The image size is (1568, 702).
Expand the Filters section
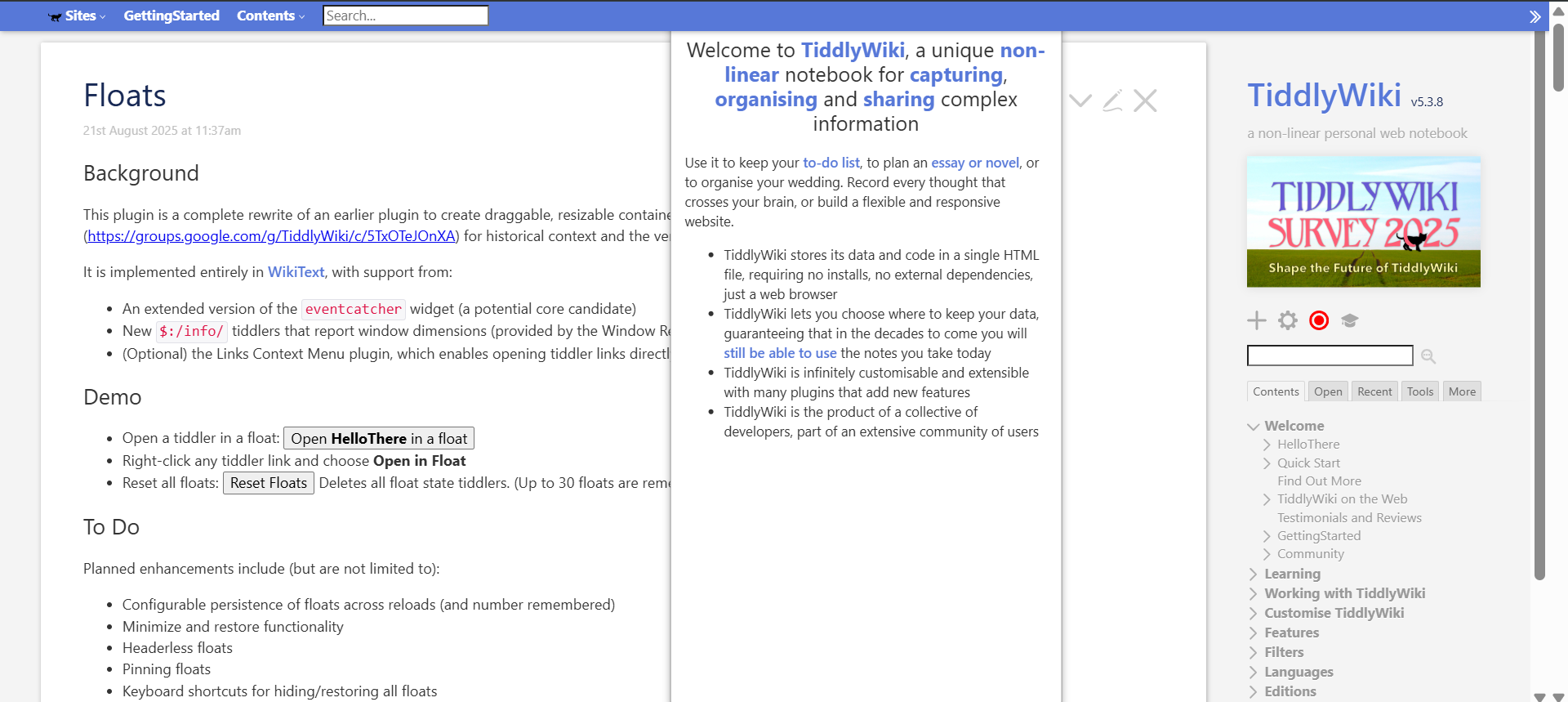click(1254, 652)
